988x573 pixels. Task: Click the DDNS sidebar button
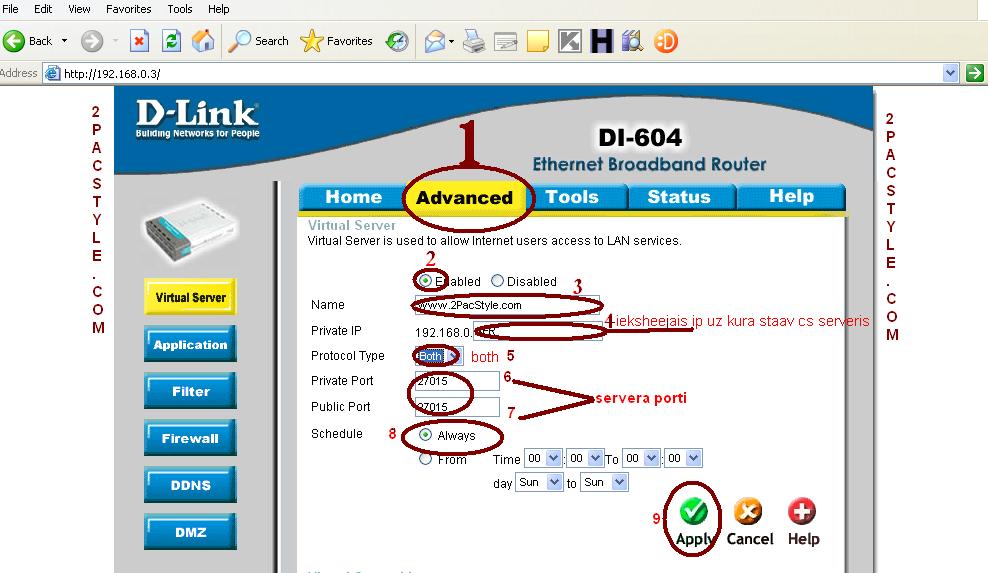[190, 485]
